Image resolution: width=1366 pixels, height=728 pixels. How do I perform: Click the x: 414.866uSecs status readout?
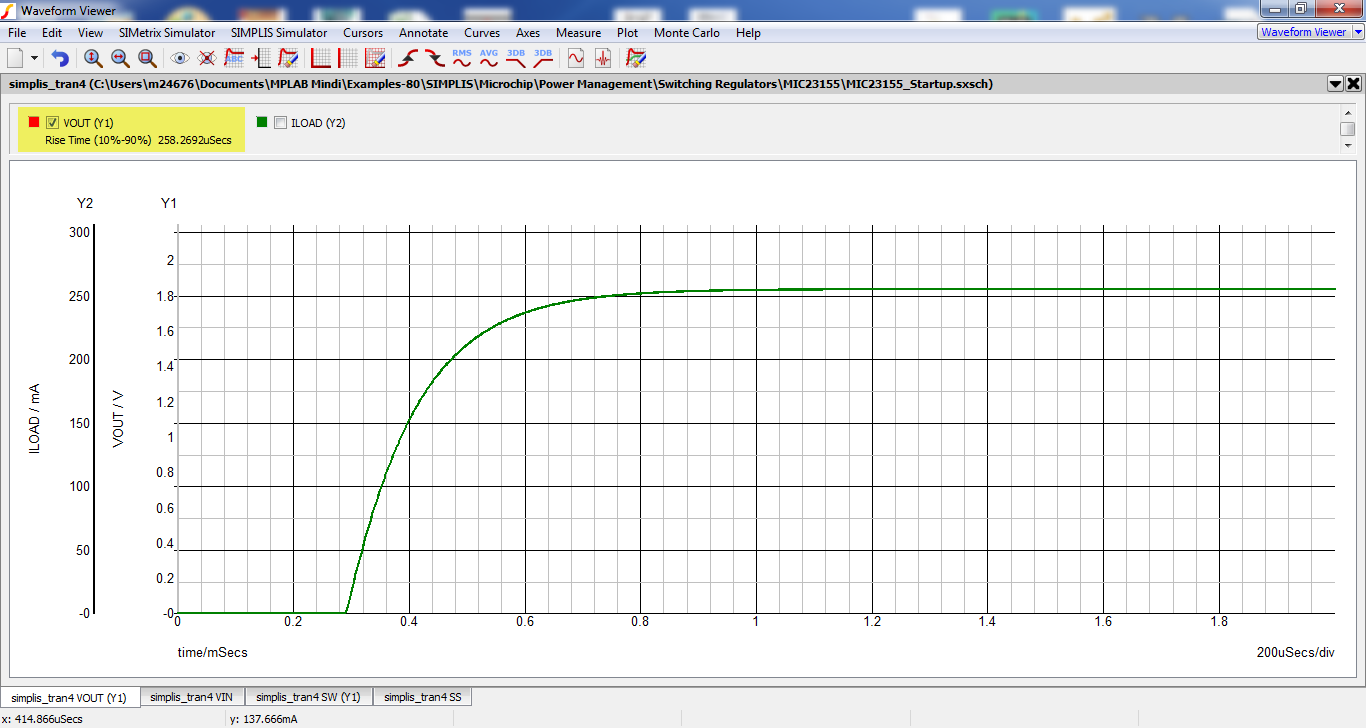coord(43,718)
